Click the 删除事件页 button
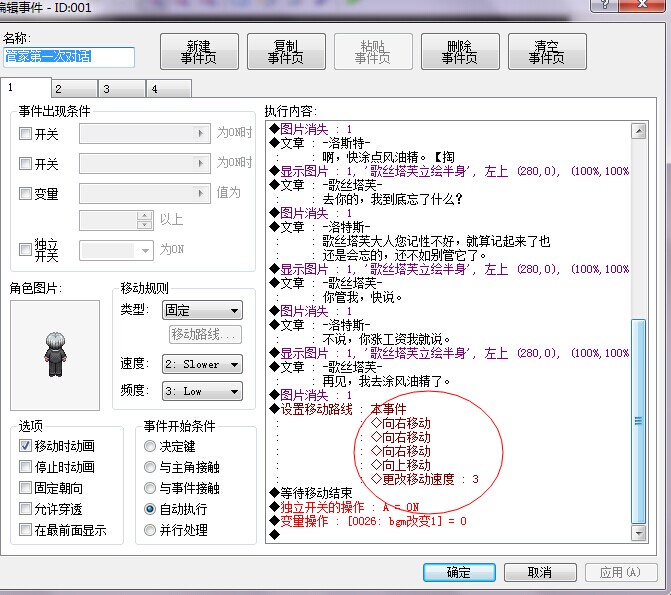Viewport: 671px width, 595px height. [x=460, y=51]
